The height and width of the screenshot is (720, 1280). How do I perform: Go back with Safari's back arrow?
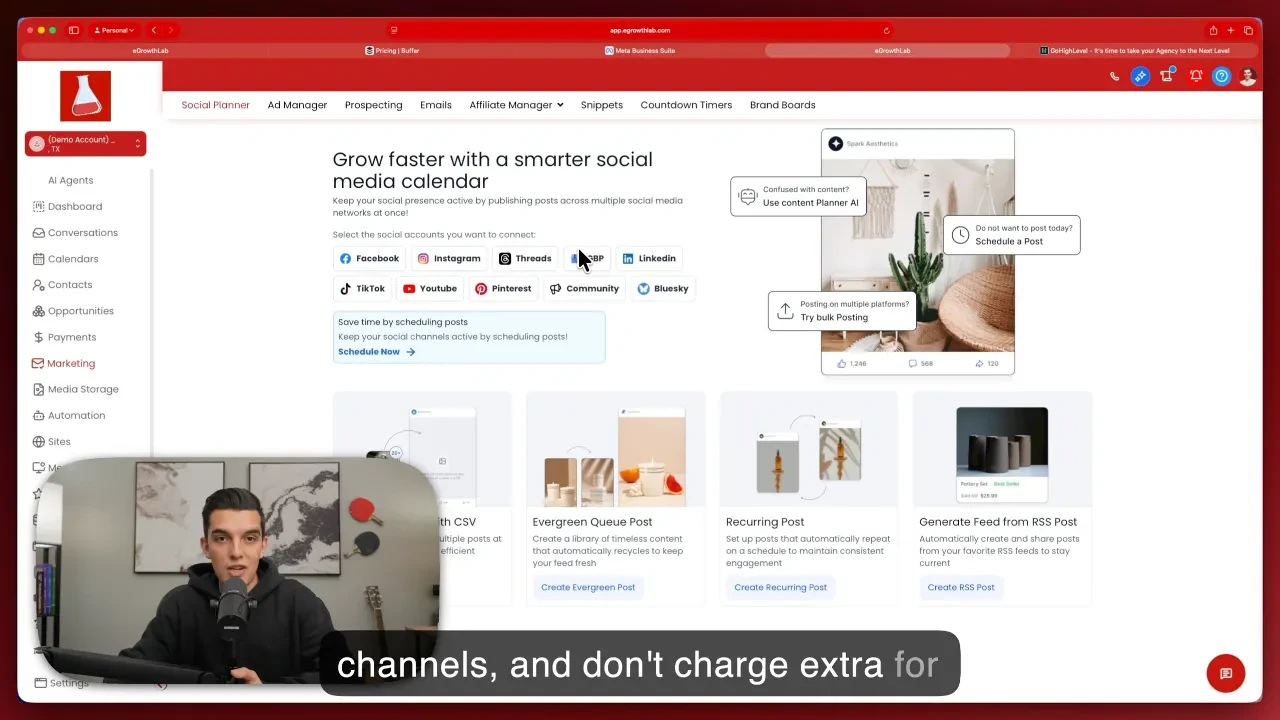[154, 30]
